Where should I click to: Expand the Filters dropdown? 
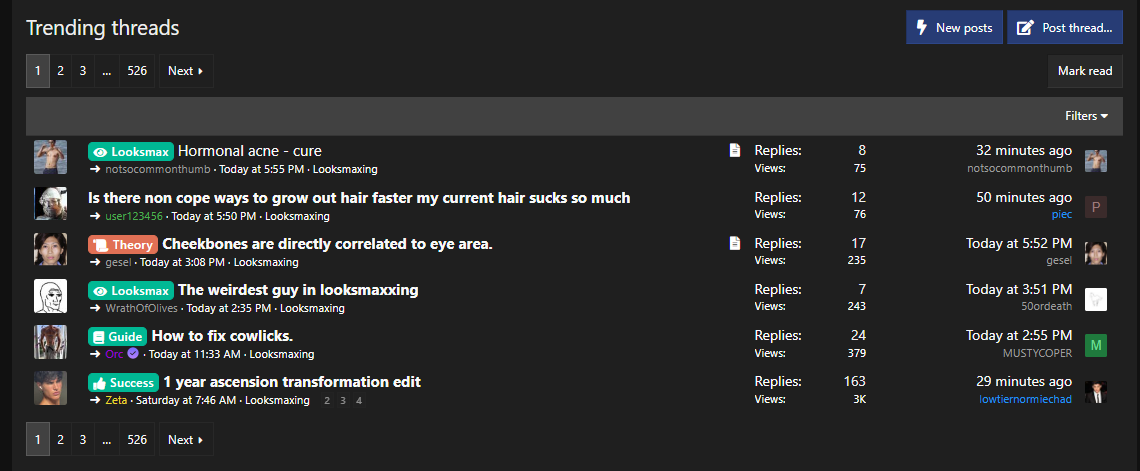pos(1086,116)
